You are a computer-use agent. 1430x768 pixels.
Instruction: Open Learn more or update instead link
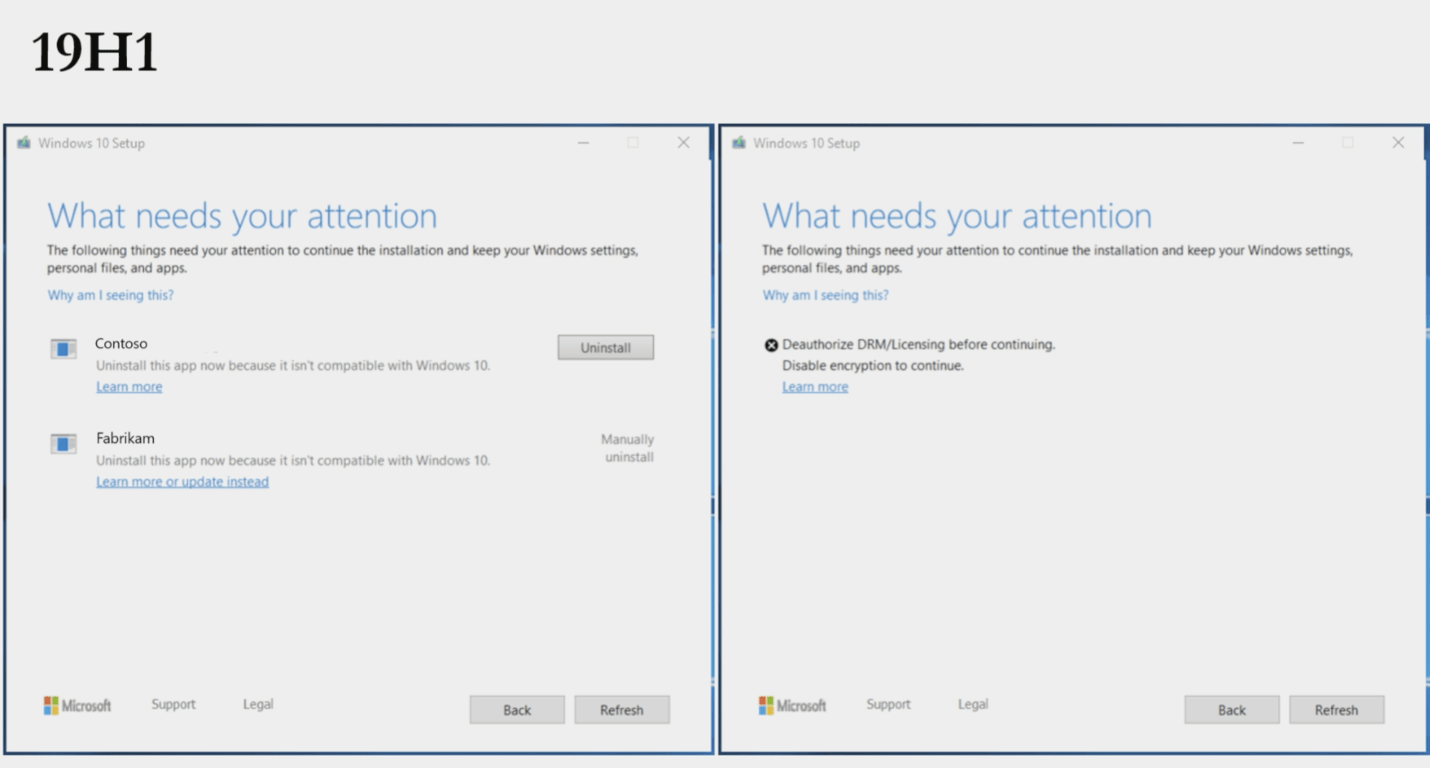click(x=182, y=482)
